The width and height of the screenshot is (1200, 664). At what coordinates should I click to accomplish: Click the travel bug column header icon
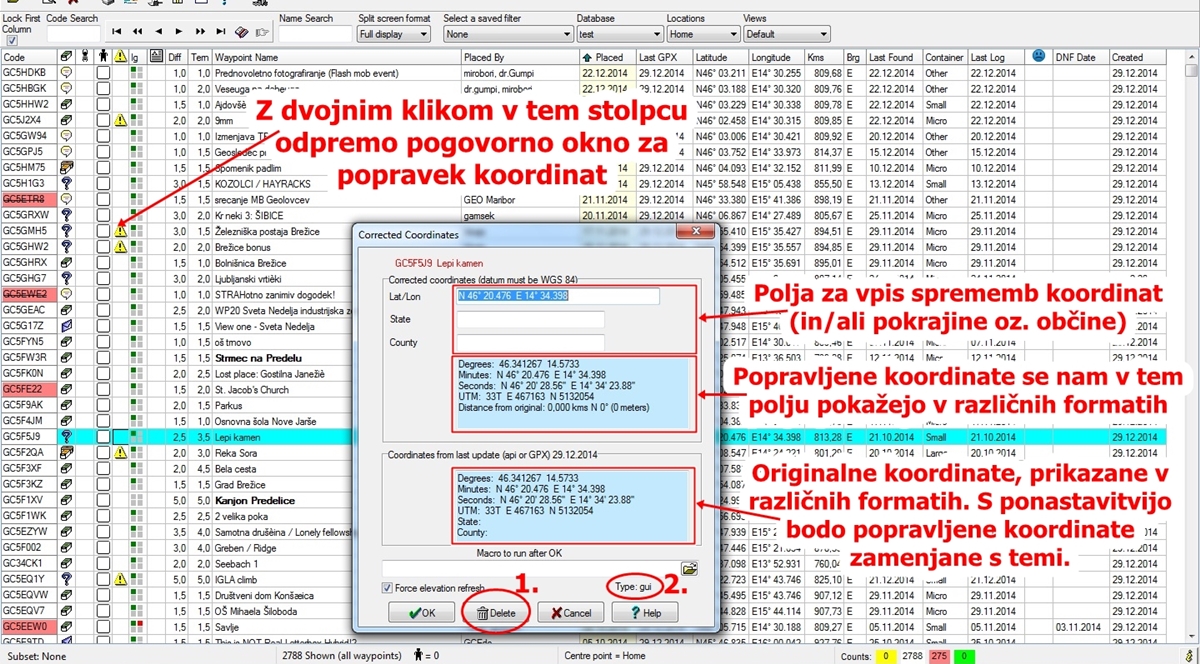point(84,58)
